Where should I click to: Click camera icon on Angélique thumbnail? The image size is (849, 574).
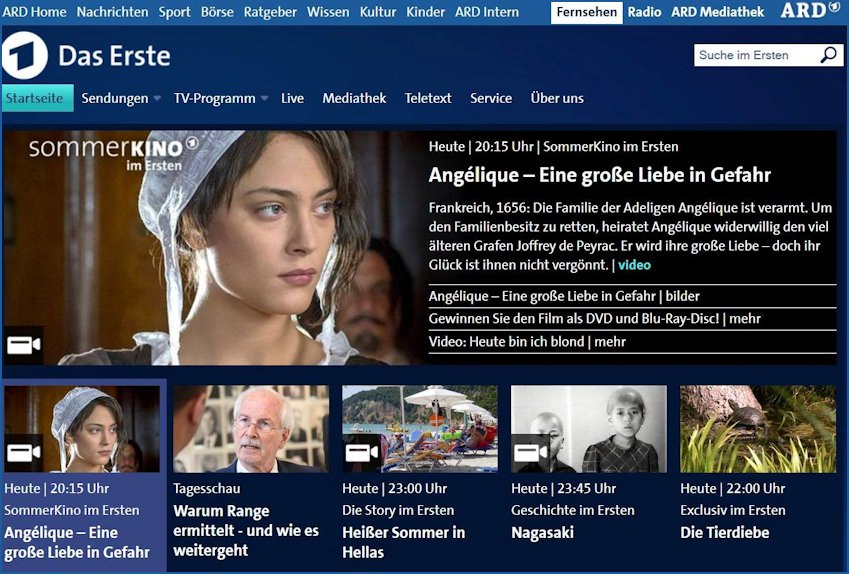pyautogui.click(x=23, y=453)
